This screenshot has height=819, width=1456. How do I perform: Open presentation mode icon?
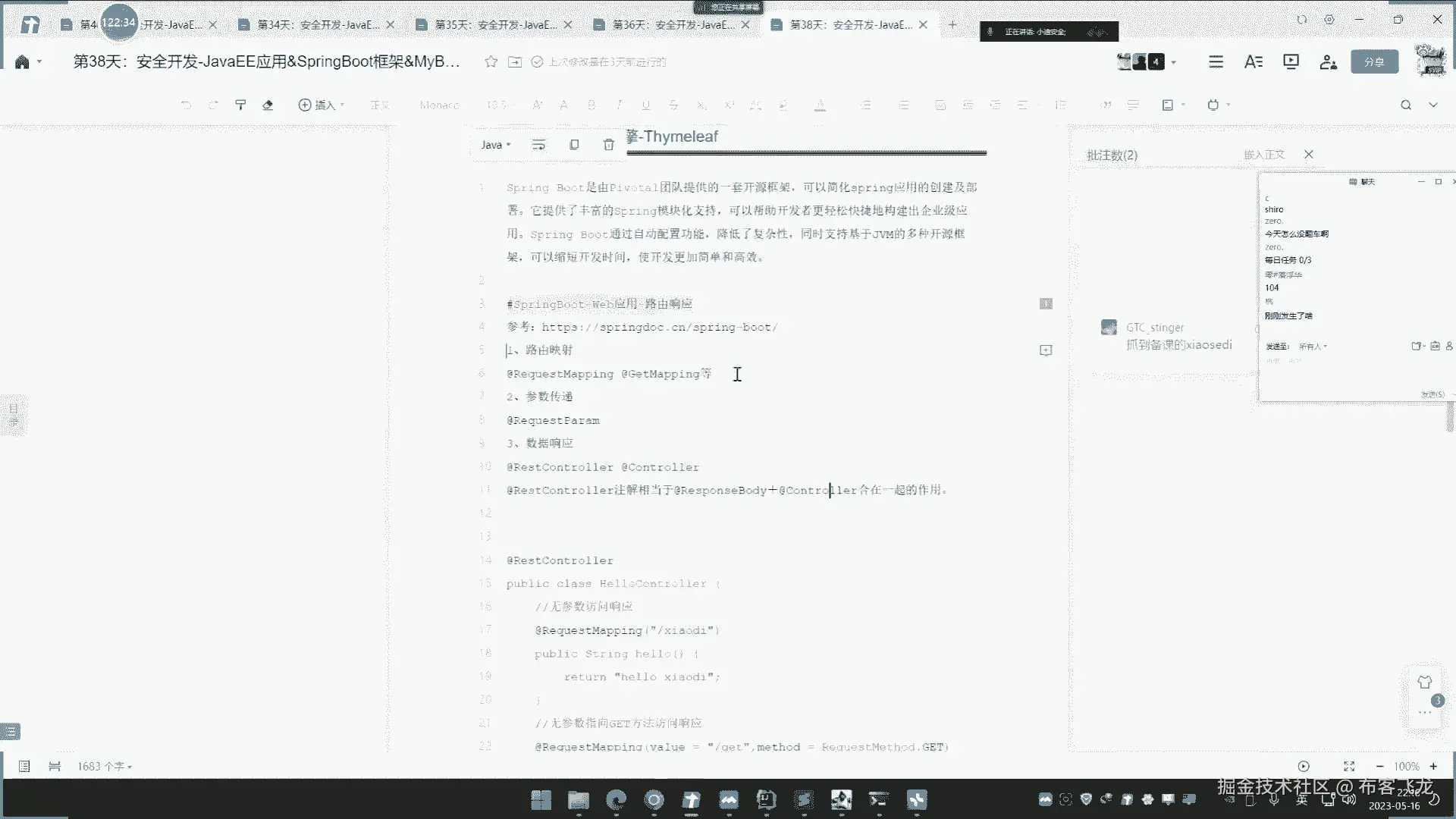tap(1291, 62)
